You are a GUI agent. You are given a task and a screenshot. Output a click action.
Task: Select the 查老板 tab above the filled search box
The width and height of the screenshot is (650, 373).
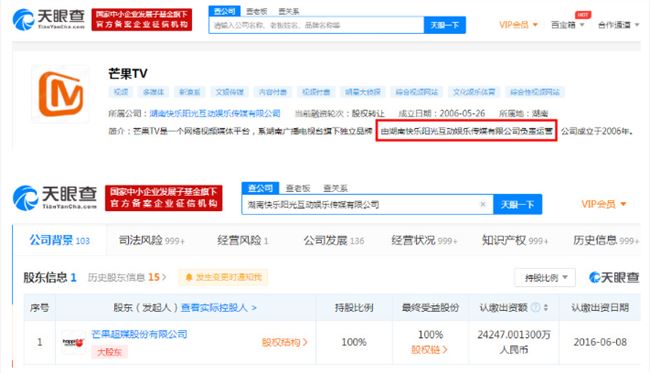(298, 189)
